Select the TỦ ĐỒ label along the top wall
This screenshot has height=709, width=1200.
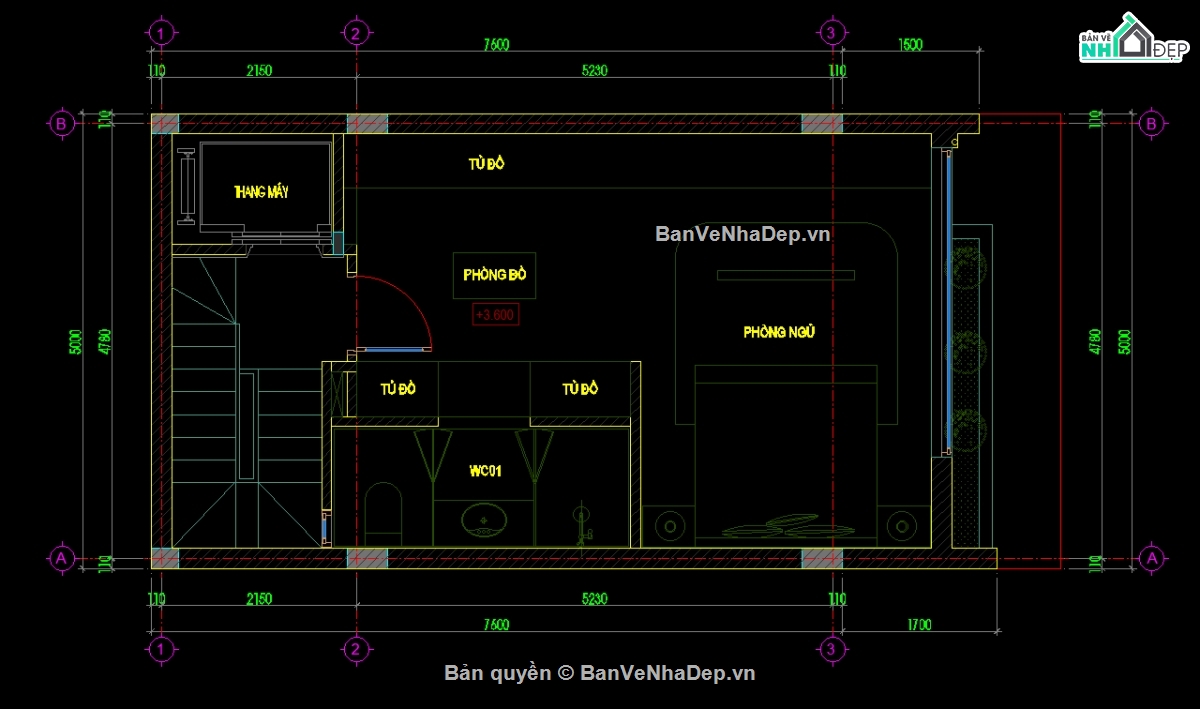(485, 163)
